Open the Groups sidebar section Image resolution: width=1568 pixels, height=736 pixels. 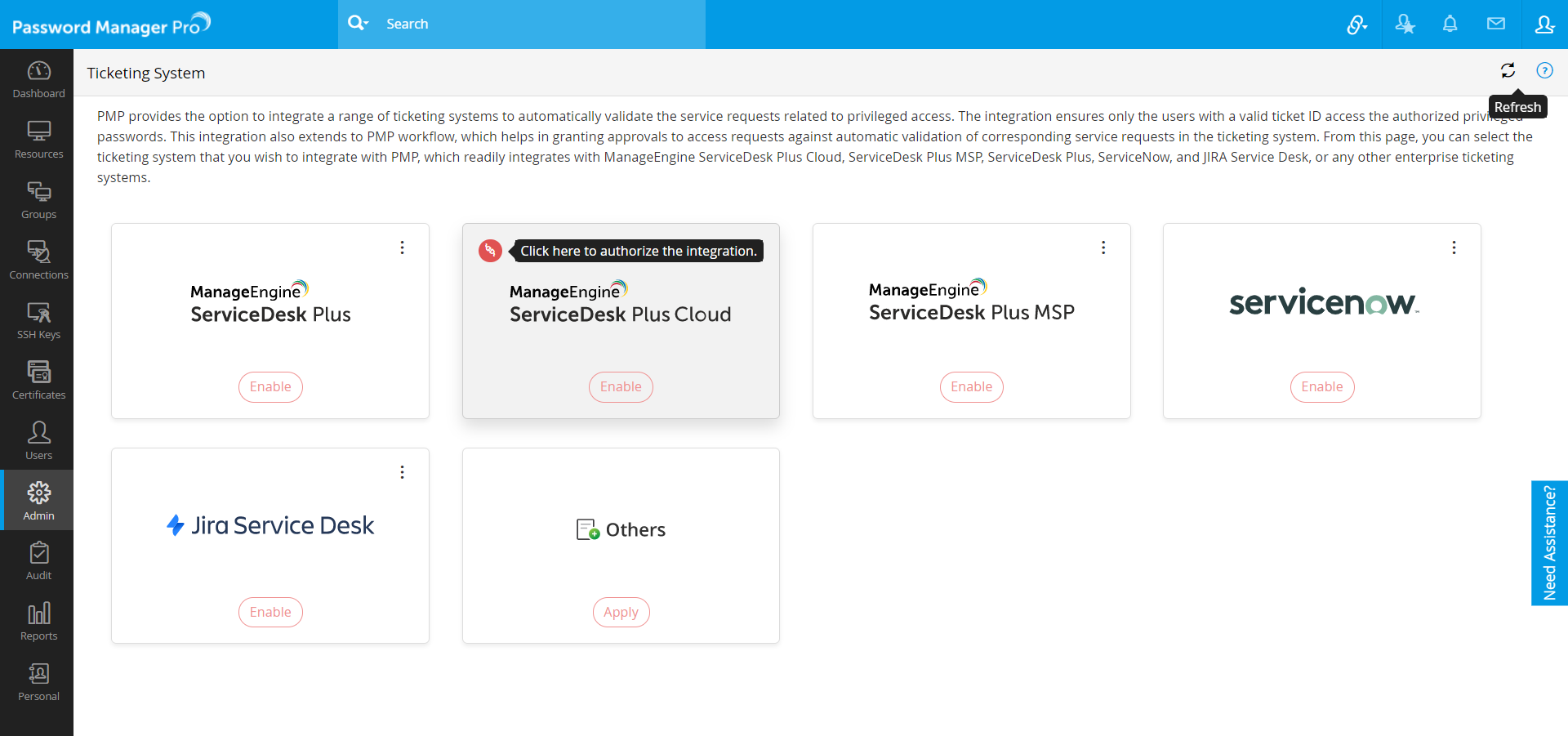tap(38, 200)
